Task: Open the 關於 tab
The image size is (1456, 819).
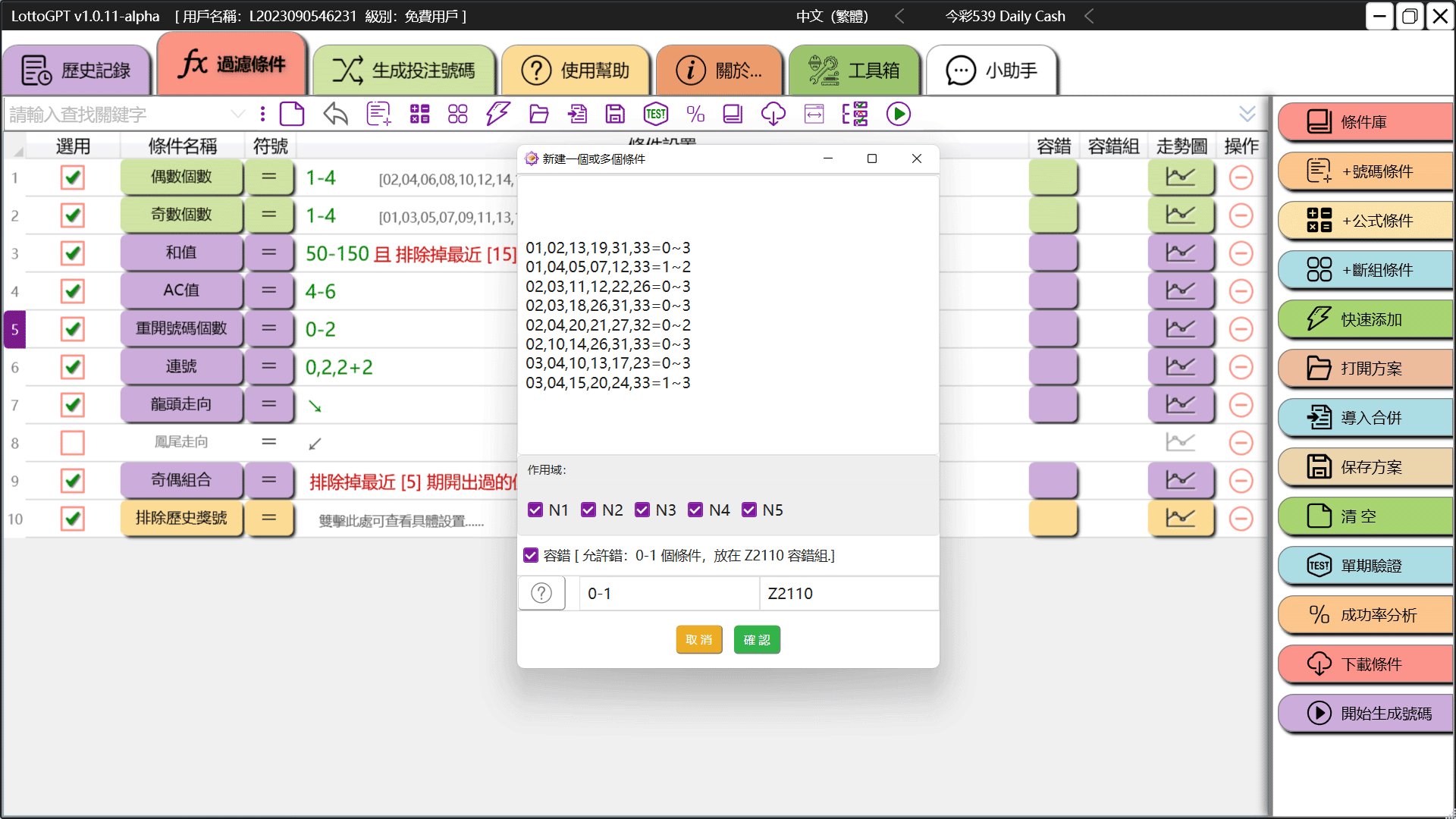Action: (719, 71)
